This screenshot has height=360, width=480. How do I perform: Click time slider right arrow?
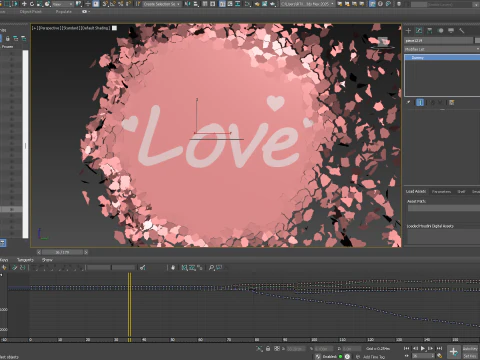click(86, 252)
